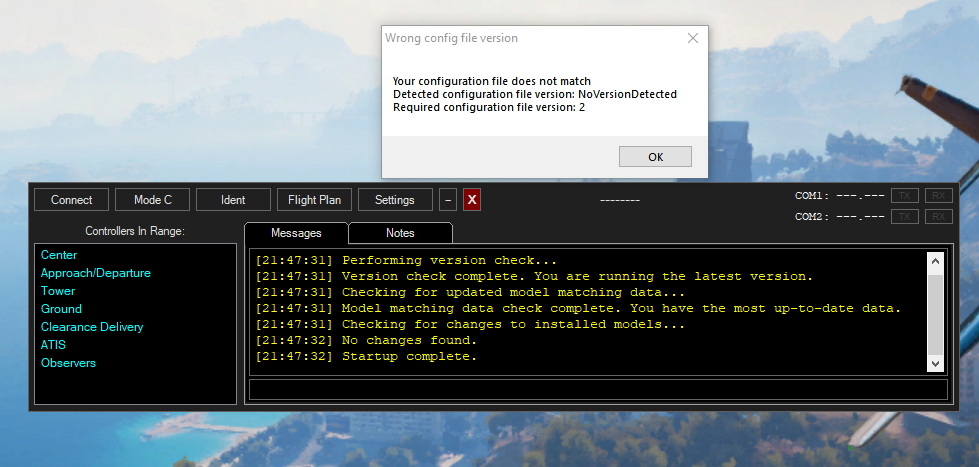Toggle COM2 TX indicator
Viewport: 979px width, 467px height.
(x=904, y=216)
